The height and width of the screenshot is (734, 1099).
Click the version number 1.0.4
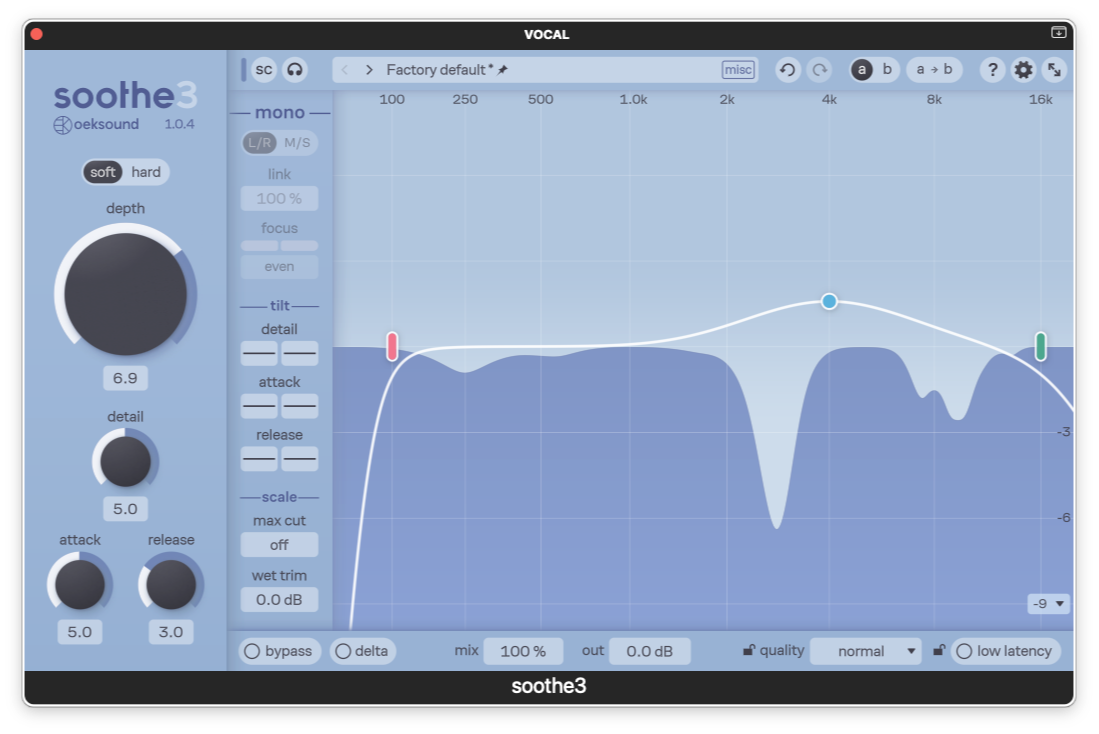(x=179, y=124)
